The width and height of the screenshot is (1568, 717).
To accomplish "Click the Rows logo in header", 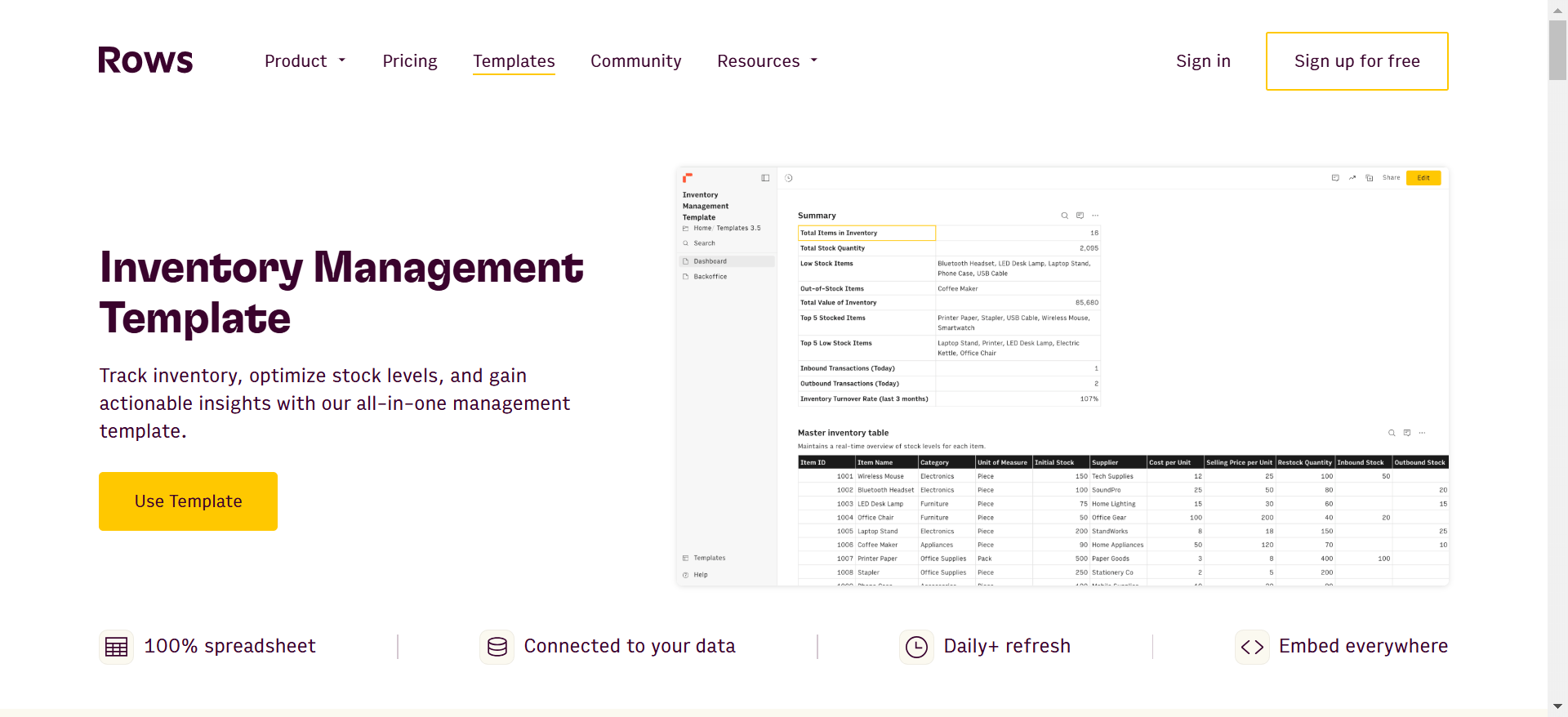I will point(145,60).
